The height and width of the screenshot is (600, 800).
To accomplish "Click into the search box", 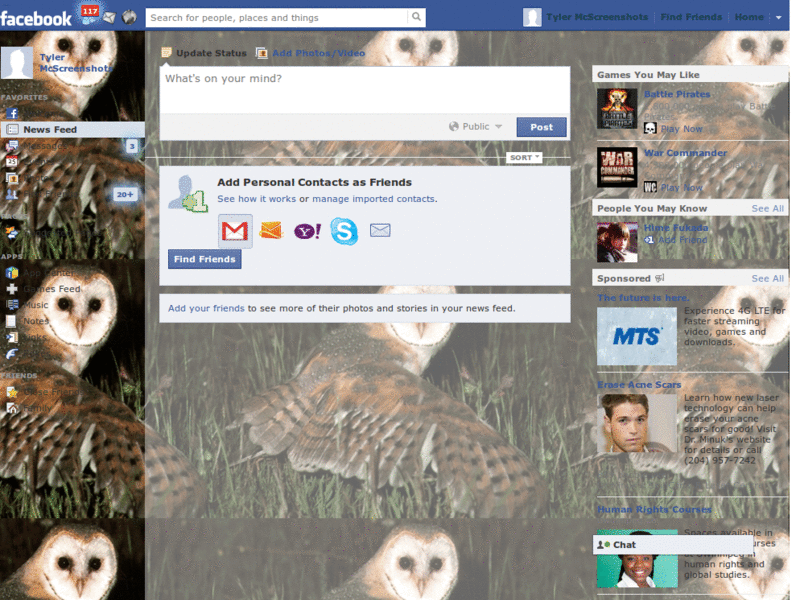I will click(277, 17).
